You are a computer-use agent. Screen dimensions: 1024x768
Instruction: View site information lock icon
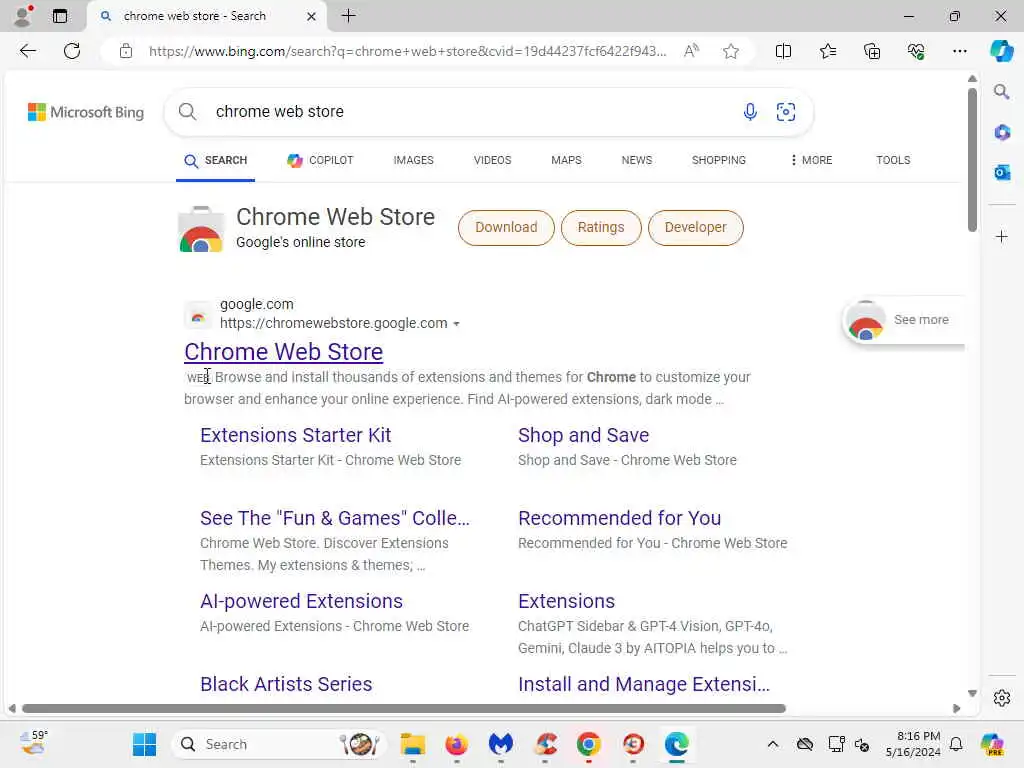126,51
